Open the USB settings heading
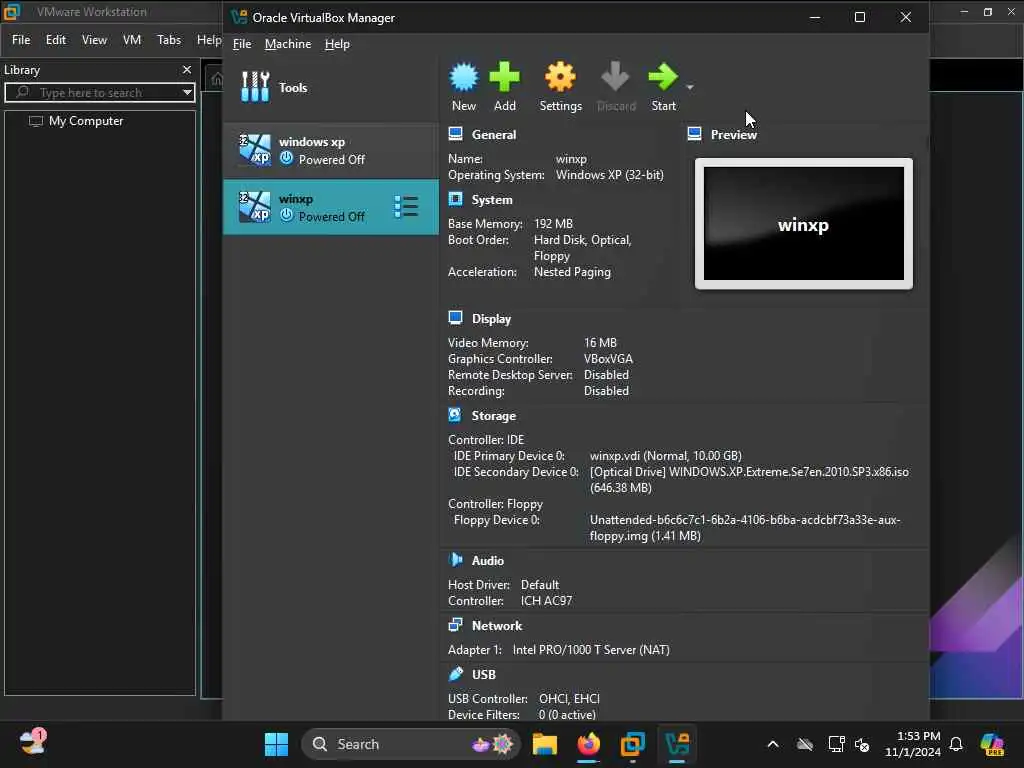 click(483, 674)
